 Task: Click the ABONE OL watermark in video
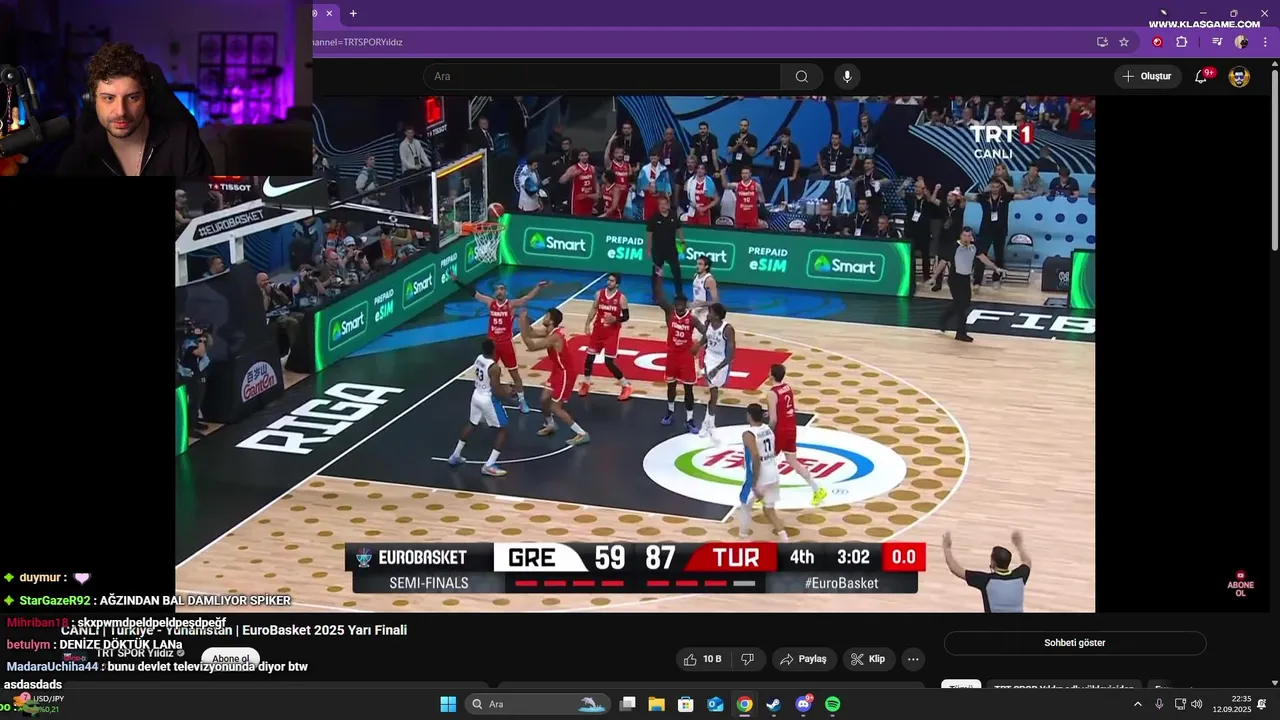pyautogui.click(x=1240, y=584)
